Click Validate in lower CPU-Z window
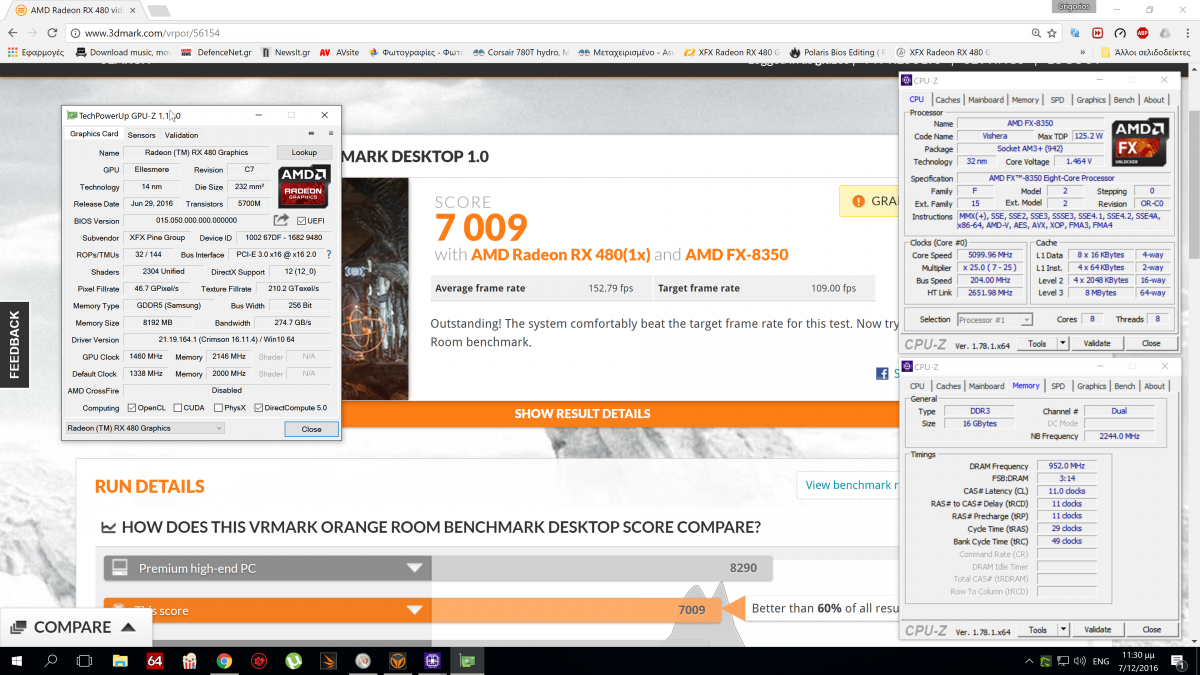Image resolution: width=1200 pixels, height=675 pixels. (x=1097, y=630)
